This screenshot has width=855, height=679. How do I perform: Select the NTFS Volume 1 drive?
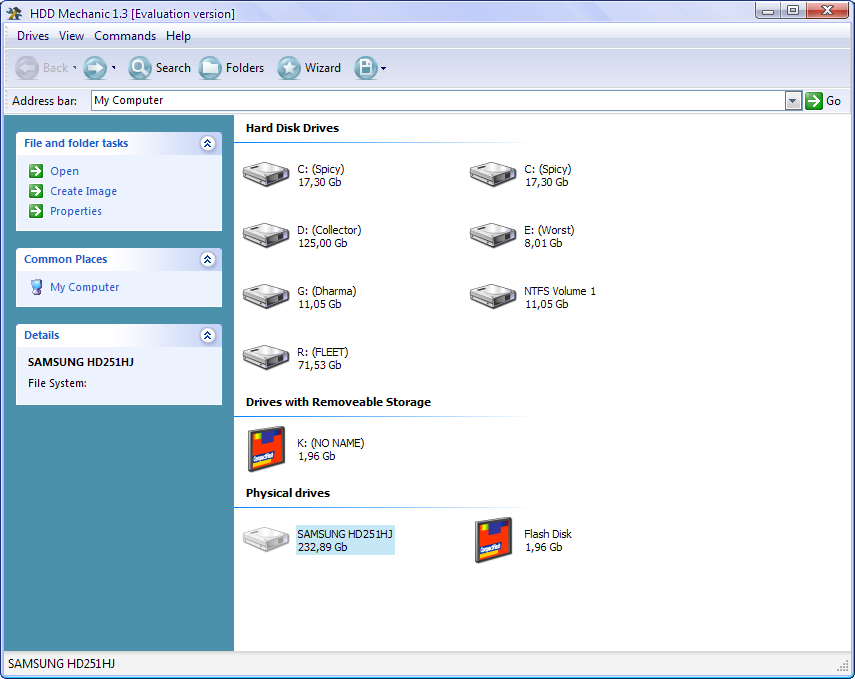point(493,297)
